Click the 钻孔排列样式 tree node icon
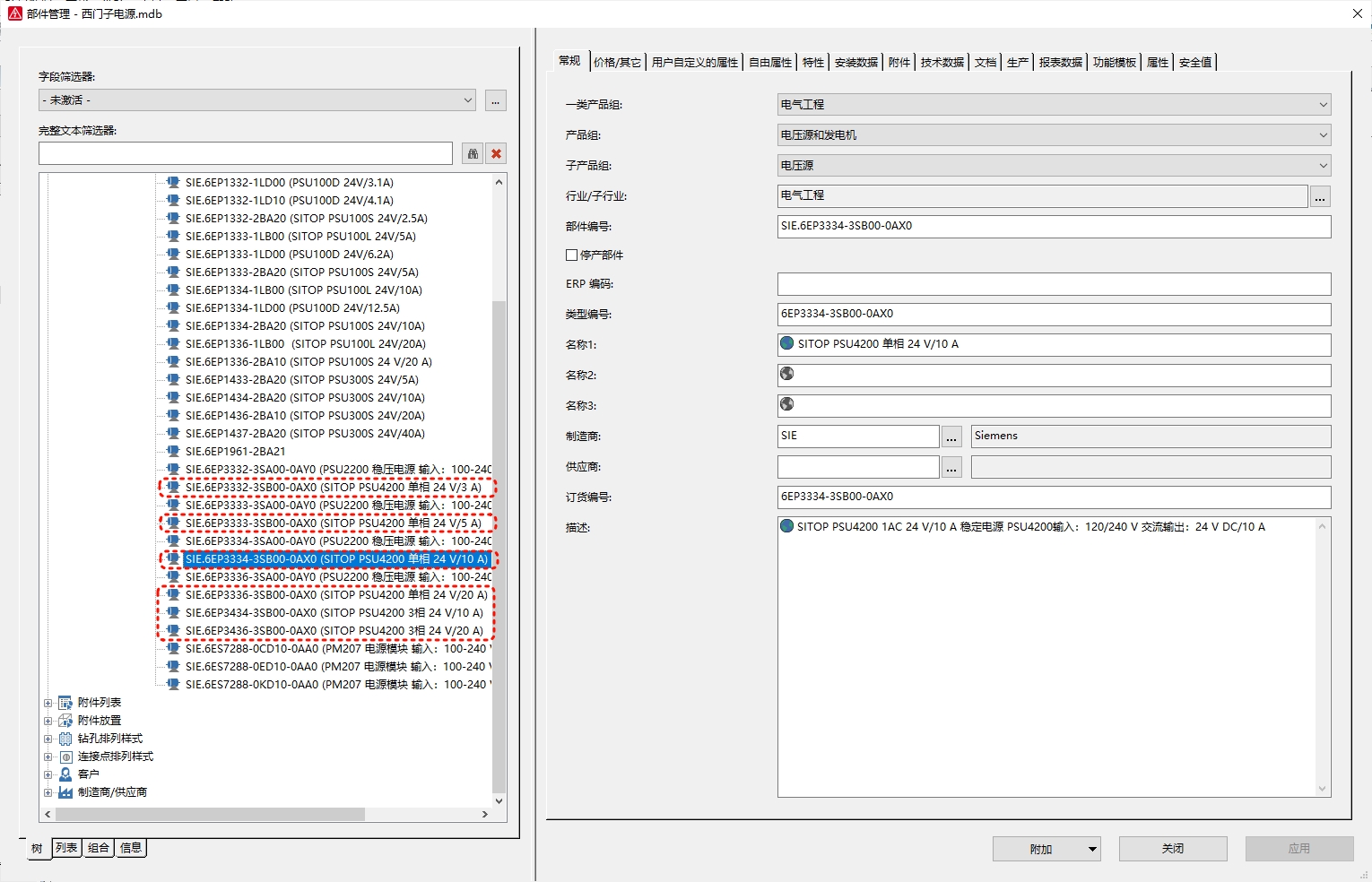 click(65, 739)
